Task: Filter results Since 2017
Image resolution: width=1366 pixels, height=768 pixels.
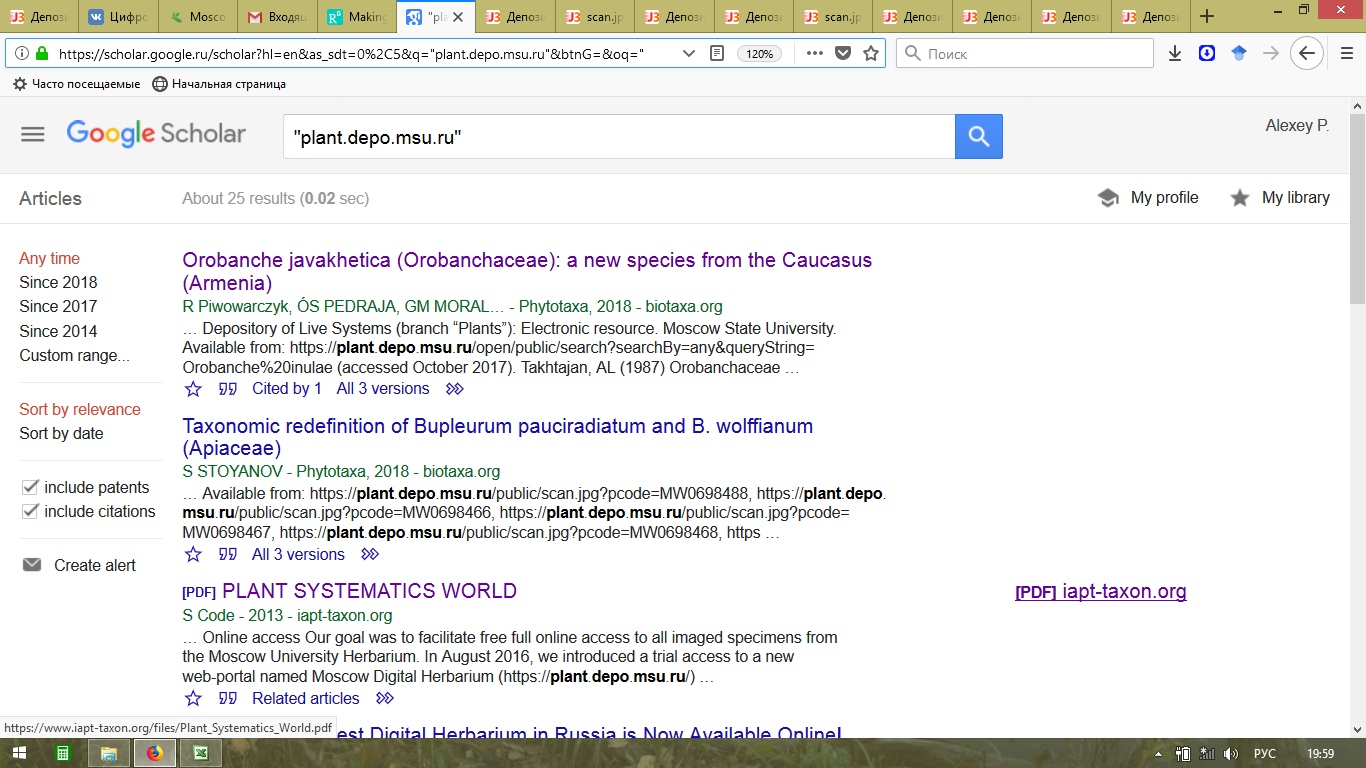Action: tap(58, 306)
